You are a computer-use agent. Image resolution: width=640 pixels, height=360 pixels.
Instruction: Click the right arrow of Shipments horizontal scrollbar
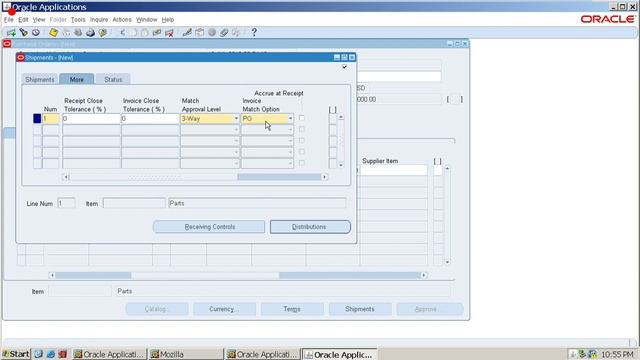(x=324, y=177)
